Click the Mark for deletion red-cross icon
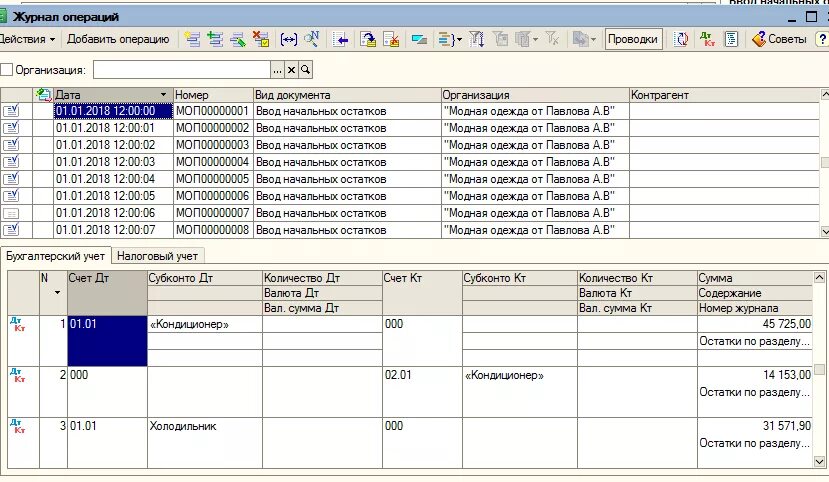This screenshot has width=829, height=482. tap(261, 39)
